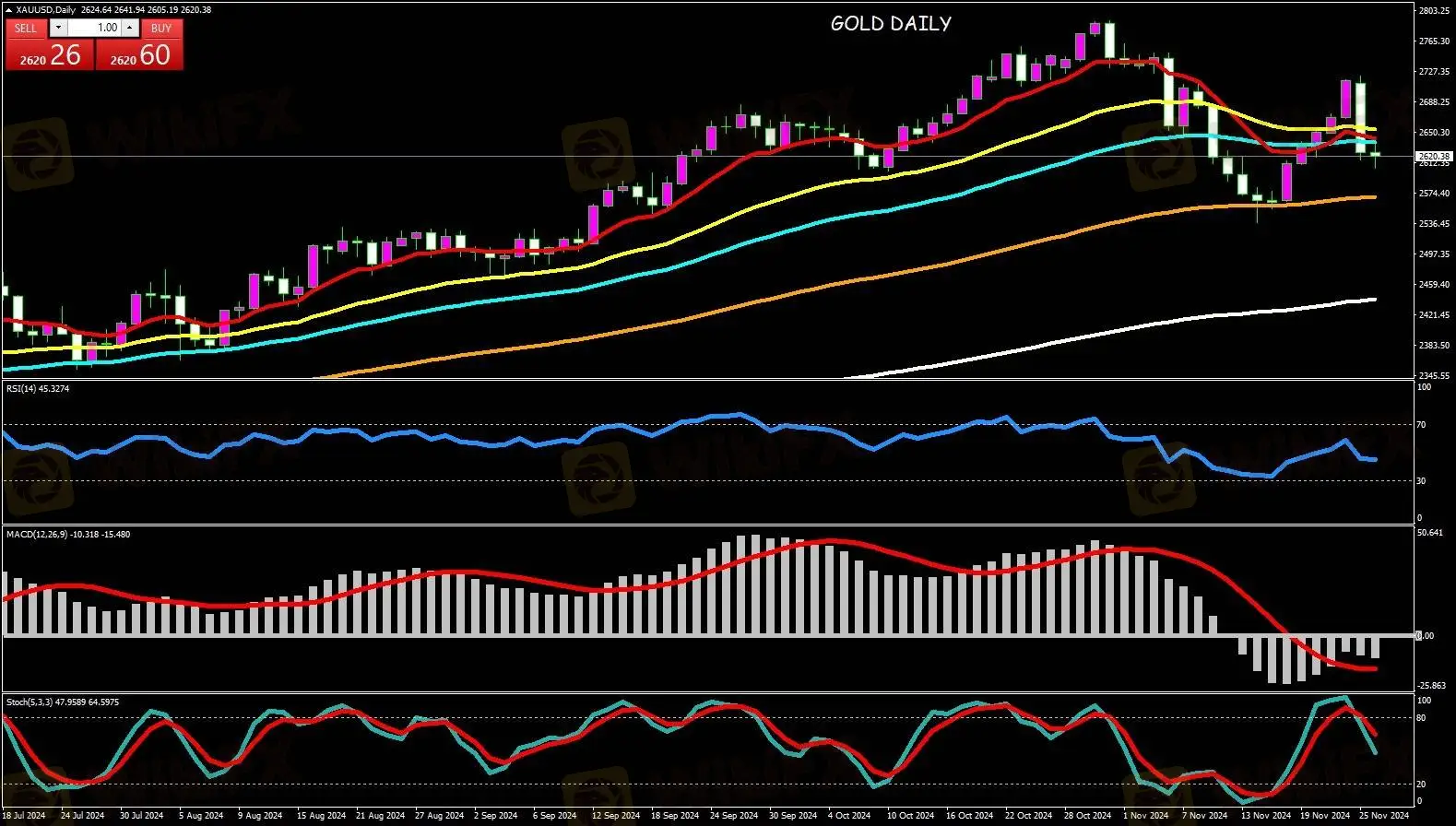Image resolution: width=1456 pixels, height=826 pixels.
Task: Click the RSI scale level 30
Action: (x=1422, y=481)
